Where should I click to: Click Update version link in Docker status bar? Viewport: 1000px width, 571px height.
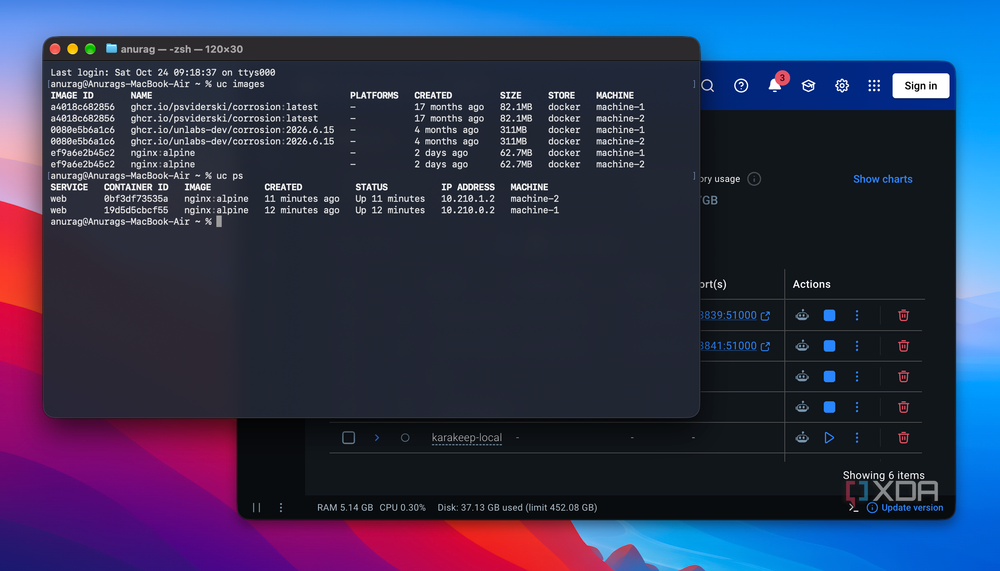pyautogui.click(x=912, y=508)
